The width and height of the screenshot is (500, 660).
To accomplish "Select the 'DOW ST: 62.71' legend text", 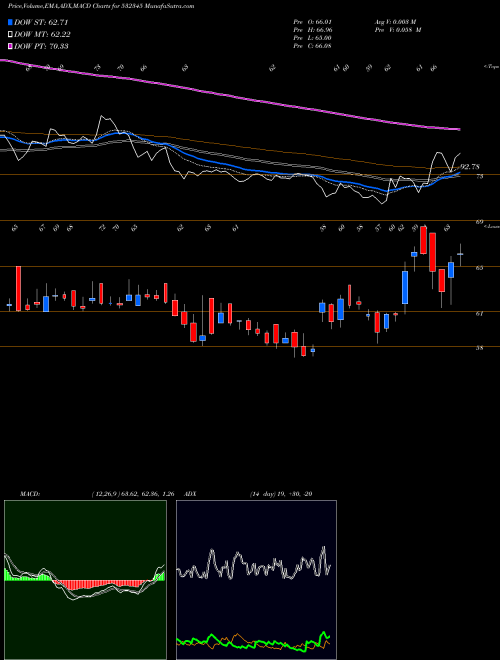I will tap(41, 23).
